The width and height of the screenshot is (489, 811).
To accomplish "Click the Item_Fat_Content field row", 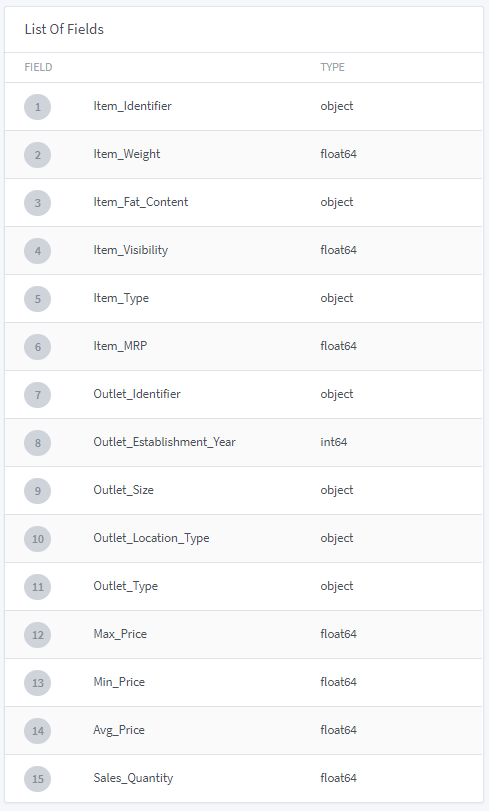I will point(244,203).
